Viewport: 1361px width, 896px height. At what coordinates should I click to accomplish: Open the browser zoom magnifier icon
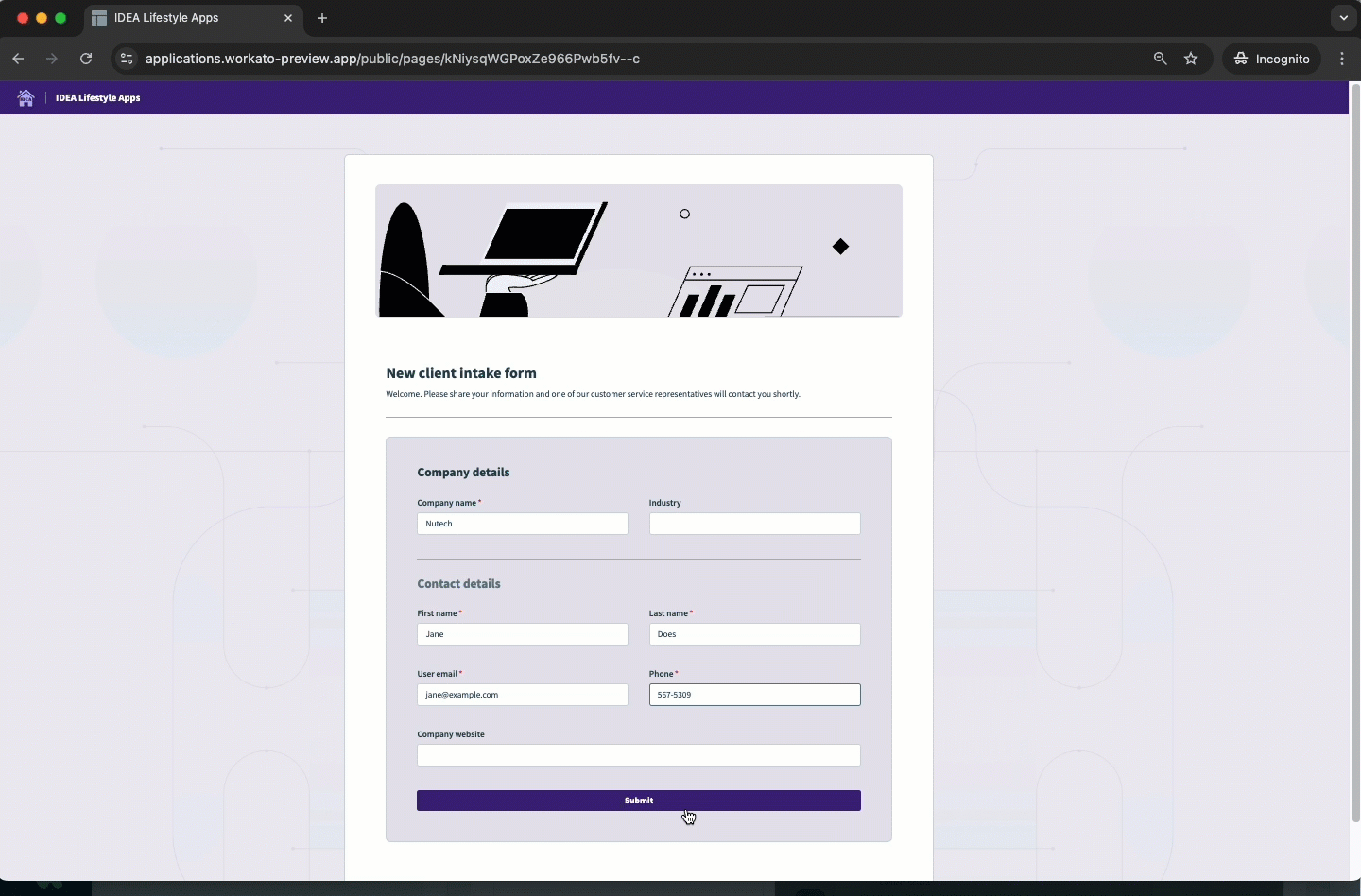pyautogui.click(x=1160, y=59)
